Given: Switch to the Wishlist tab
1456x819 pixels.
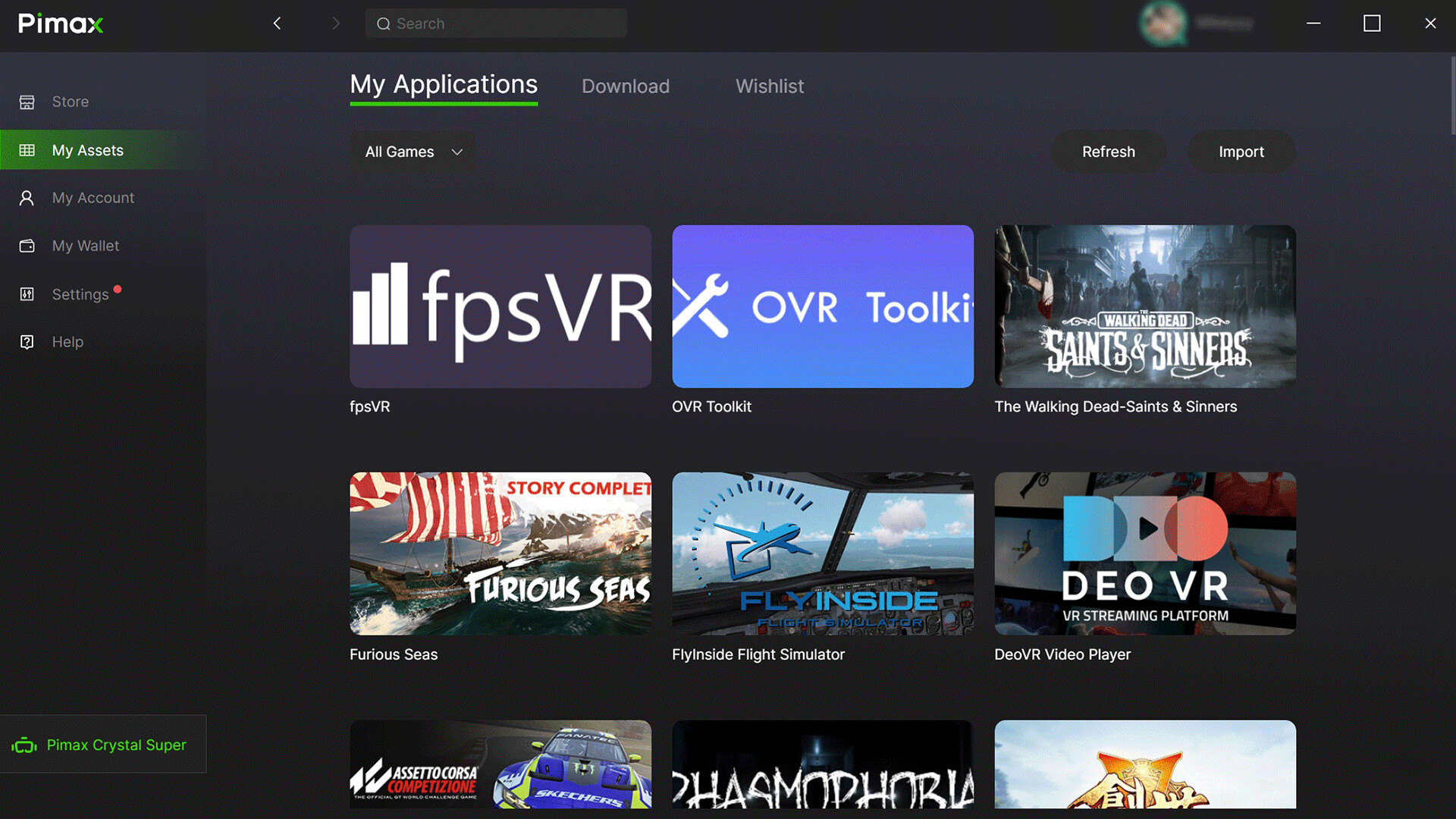Looking at the screenshot, I should (x=770, y=86).
